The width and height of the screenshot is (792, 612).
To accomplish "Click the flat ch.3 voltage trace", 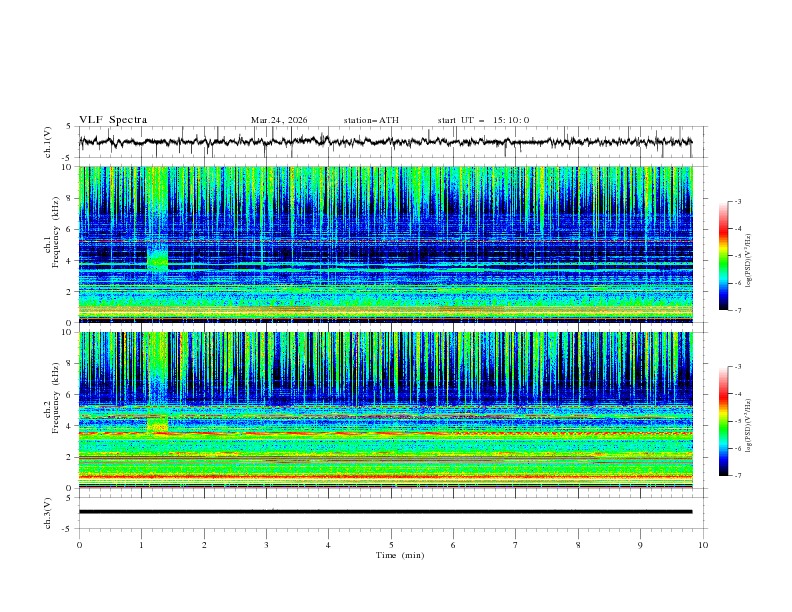I will pyautogui.click(x=385, y=512).
